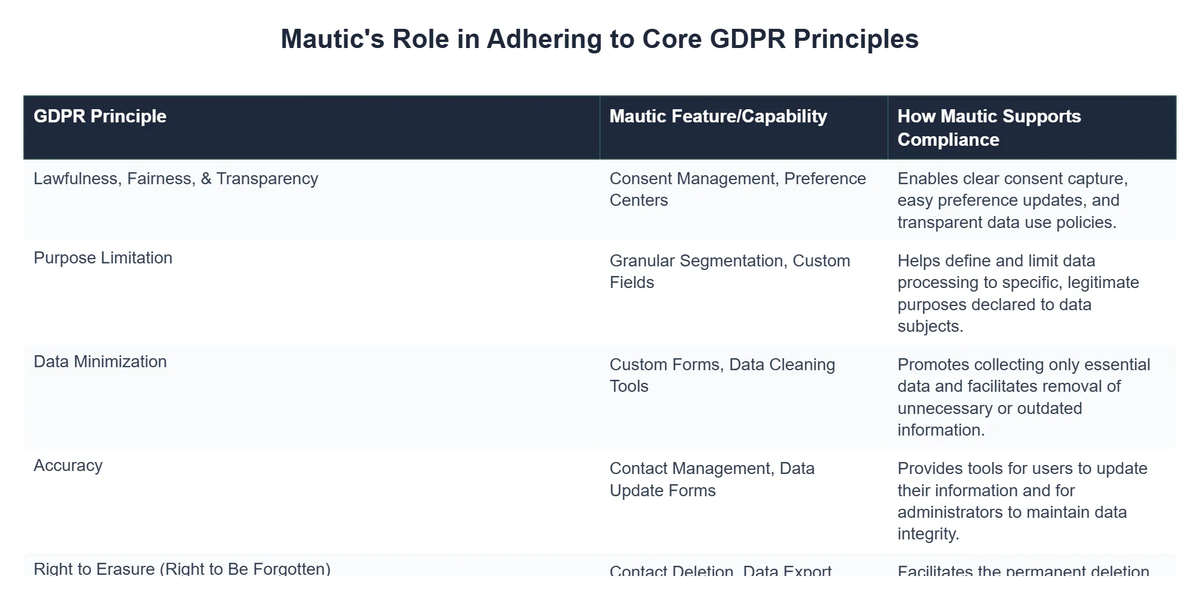Click the text promoting collecting only essential data
Screen dimensions: 1200x600
coord(1023,397)
